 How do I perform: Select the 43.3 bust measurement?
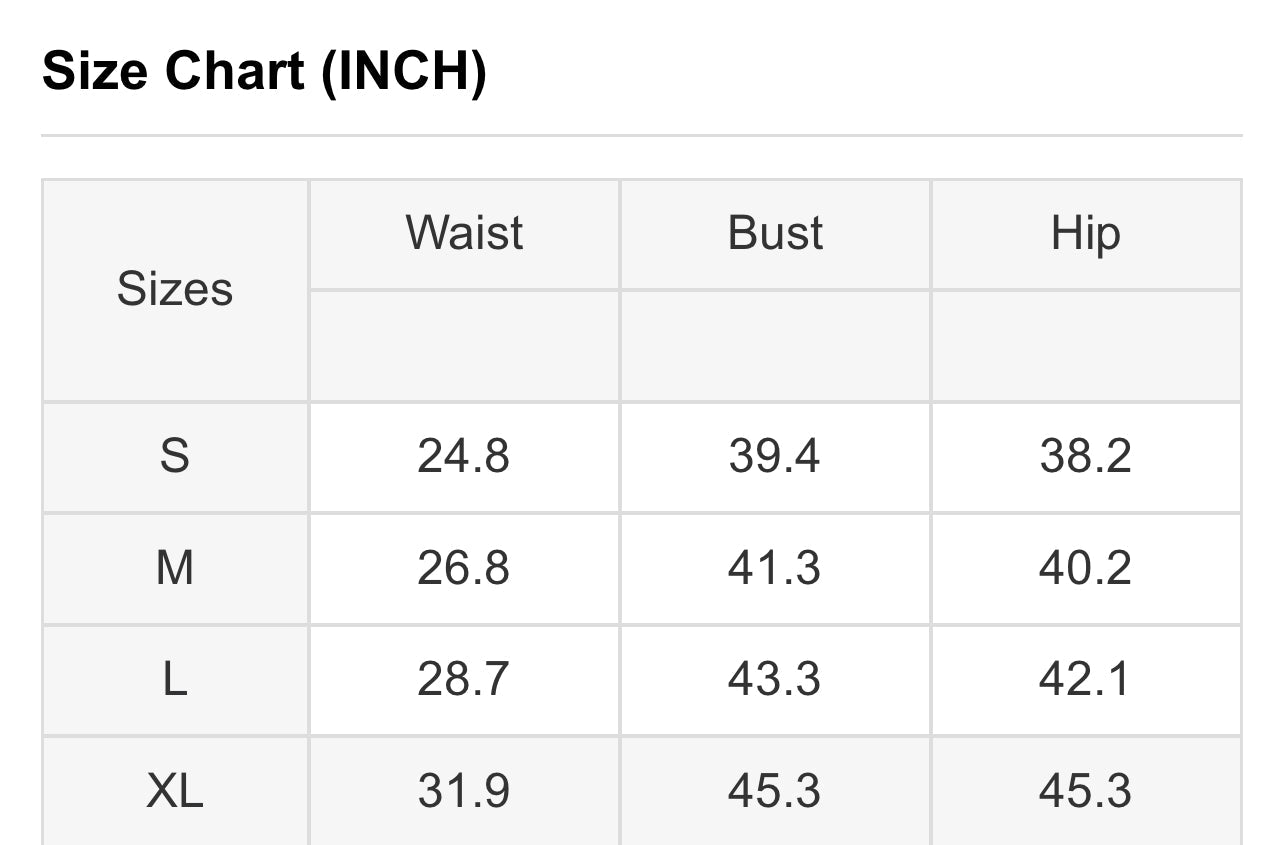click(x=775, y=680)
